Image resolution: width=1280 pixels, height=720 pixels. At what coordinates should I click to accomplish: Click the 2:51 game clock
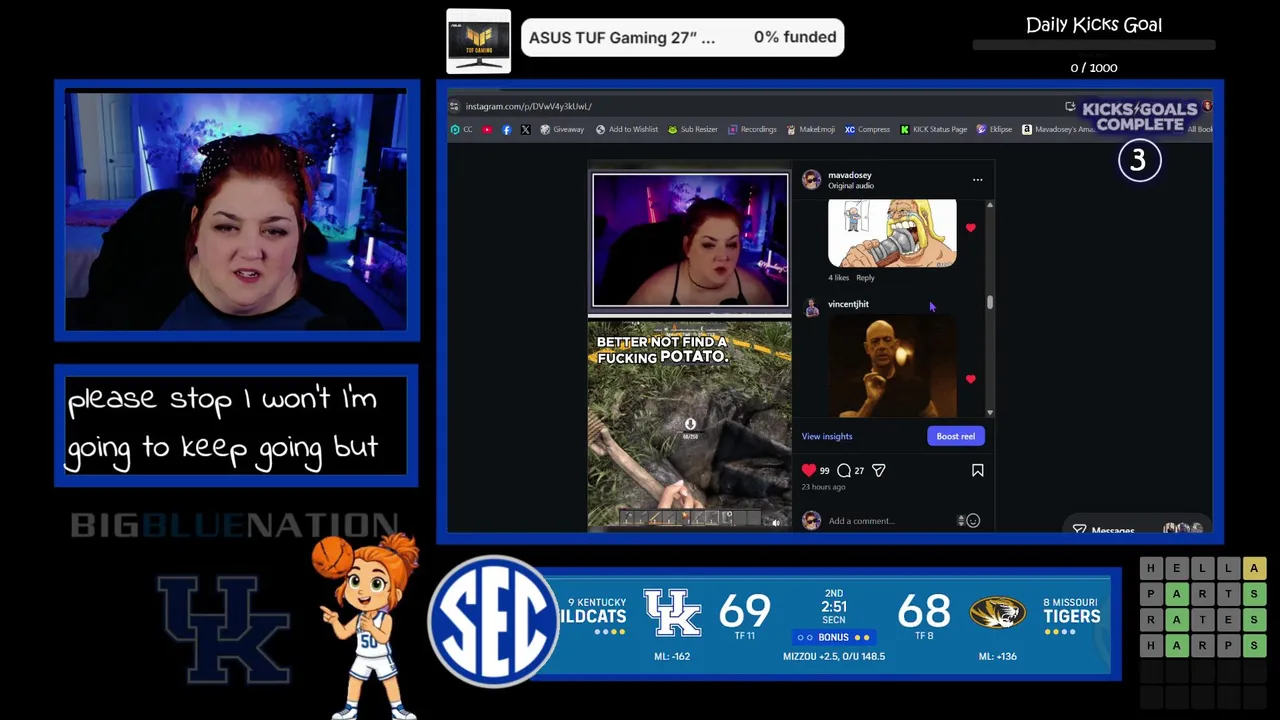833,607
